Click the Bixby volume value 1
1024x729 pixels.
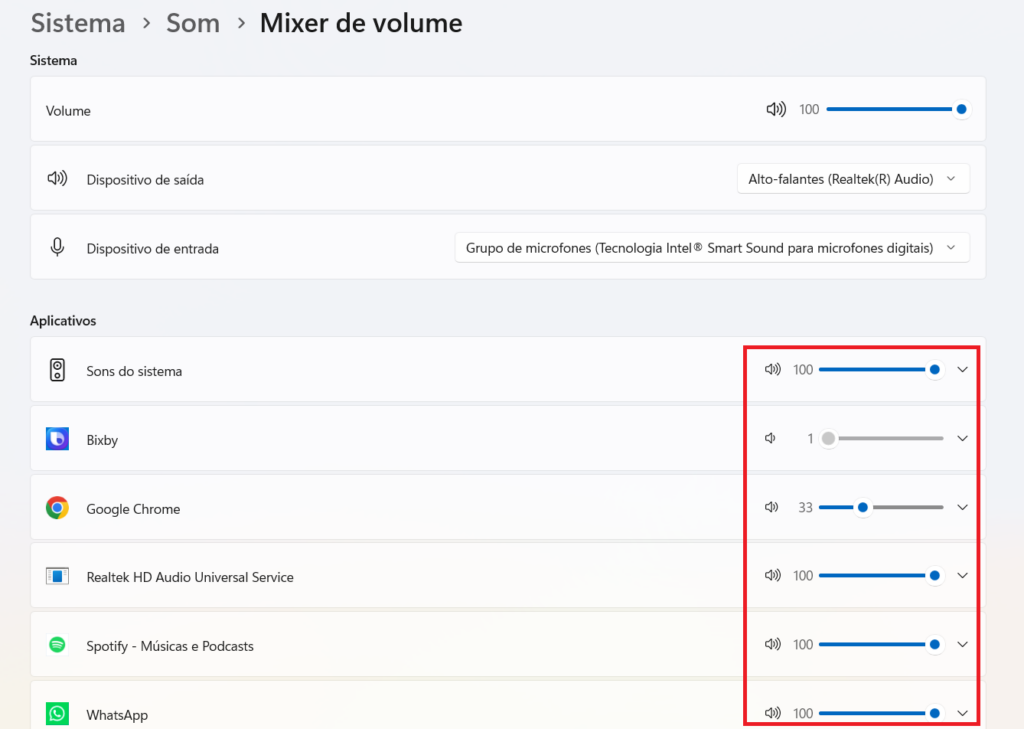[810, 439]
